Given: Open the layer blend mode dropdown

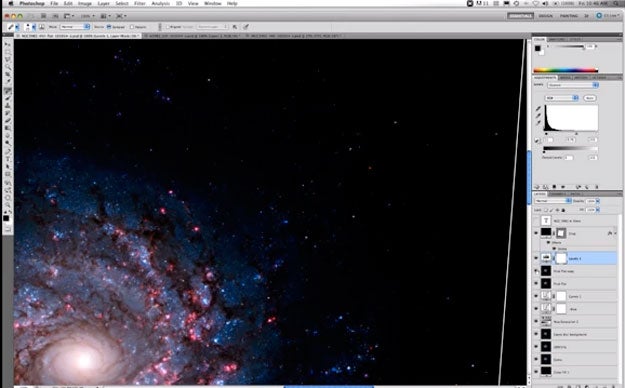Looking at the screenshot, I should [x=552, y=201].
